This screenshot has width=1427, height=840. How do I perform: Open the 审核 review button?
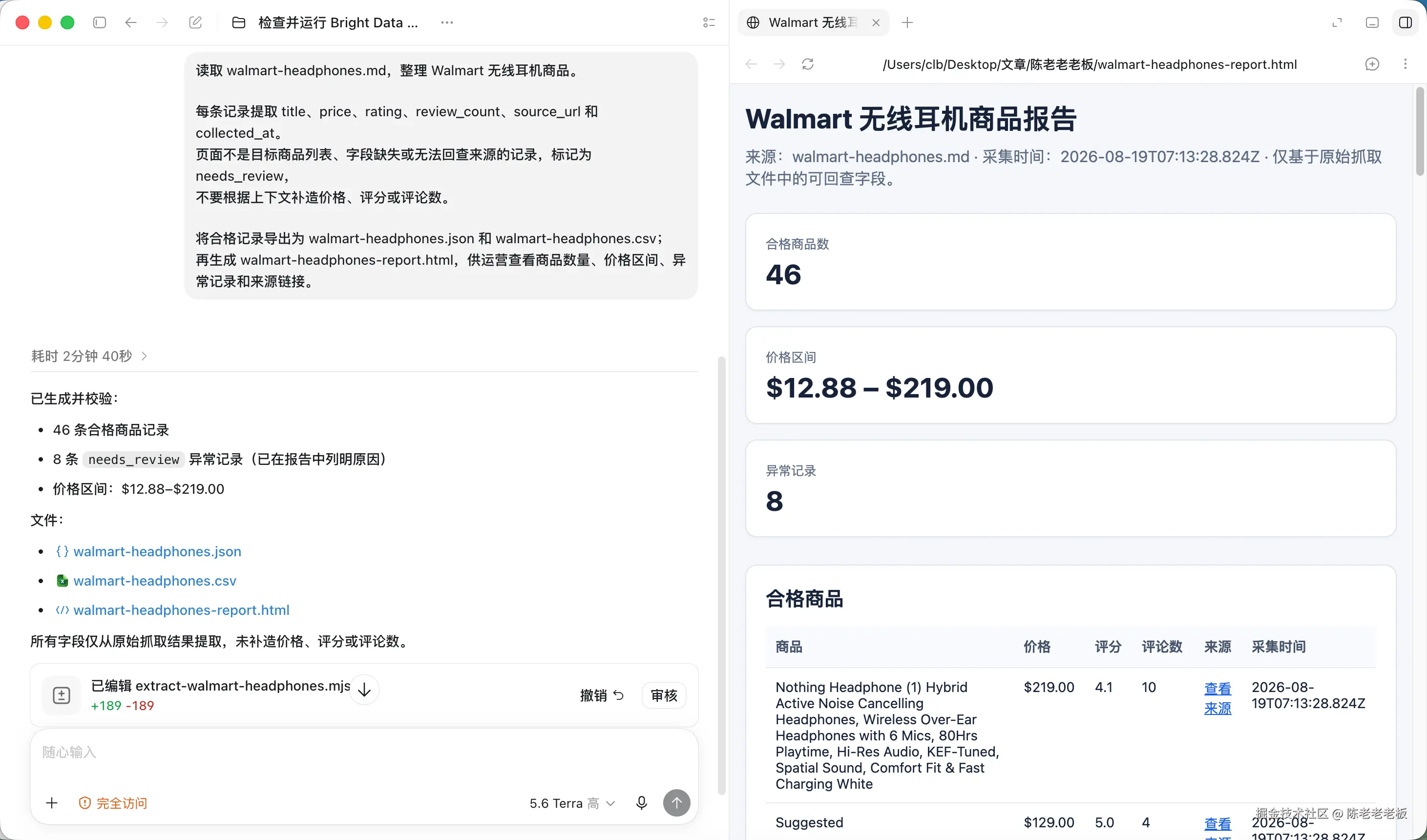[664, 695]
